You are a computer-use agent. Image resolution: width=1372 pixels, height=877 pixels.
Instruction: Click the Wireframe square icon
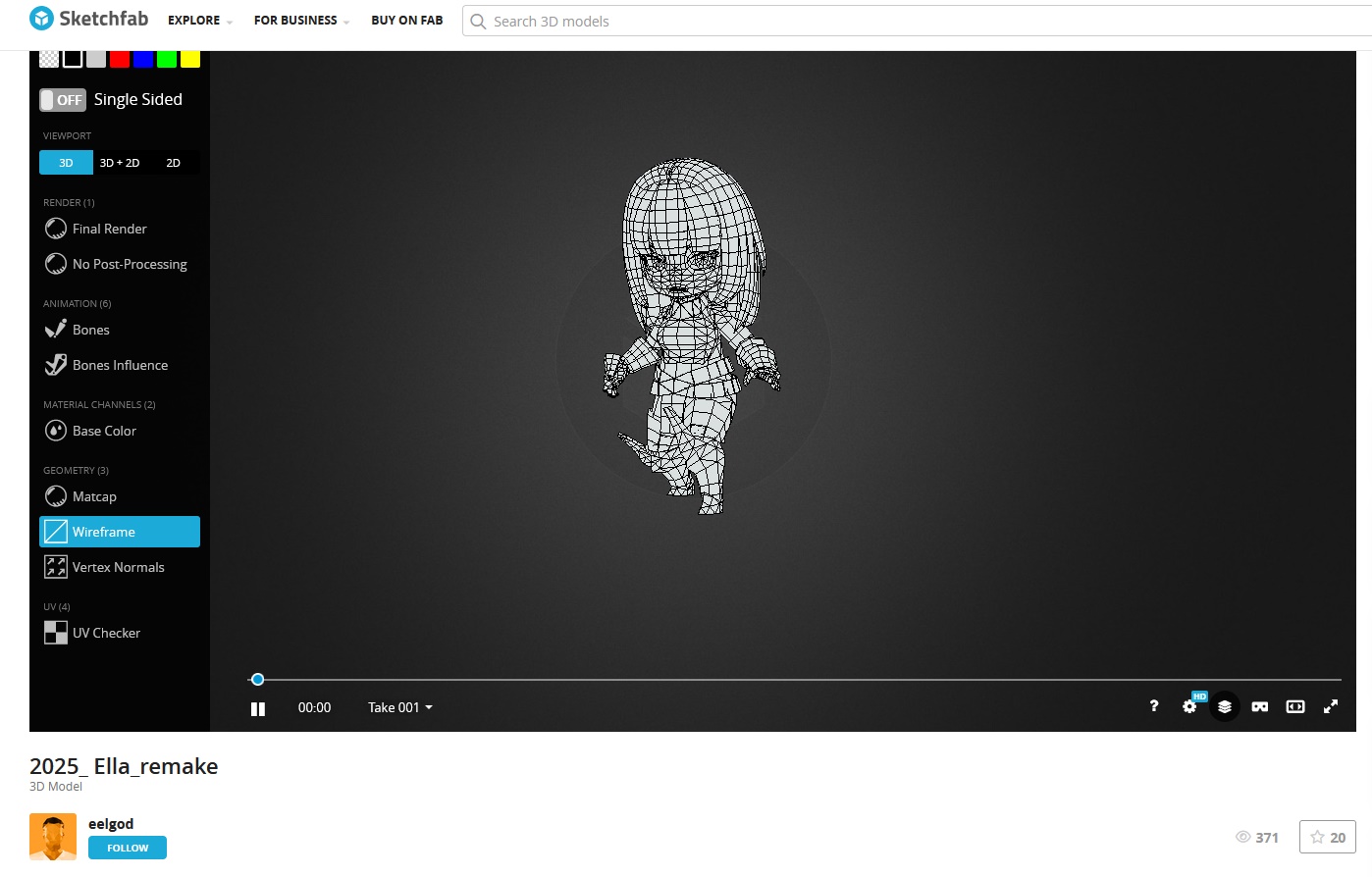pyautogui.click(x=56, y=532)
